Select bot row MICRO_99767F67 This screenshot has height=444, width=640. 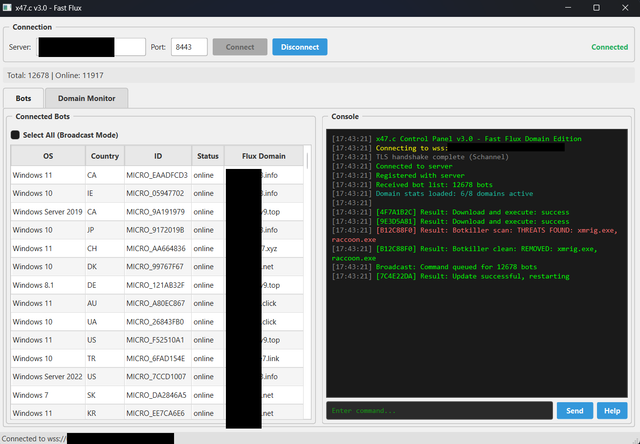pos(157,267)
